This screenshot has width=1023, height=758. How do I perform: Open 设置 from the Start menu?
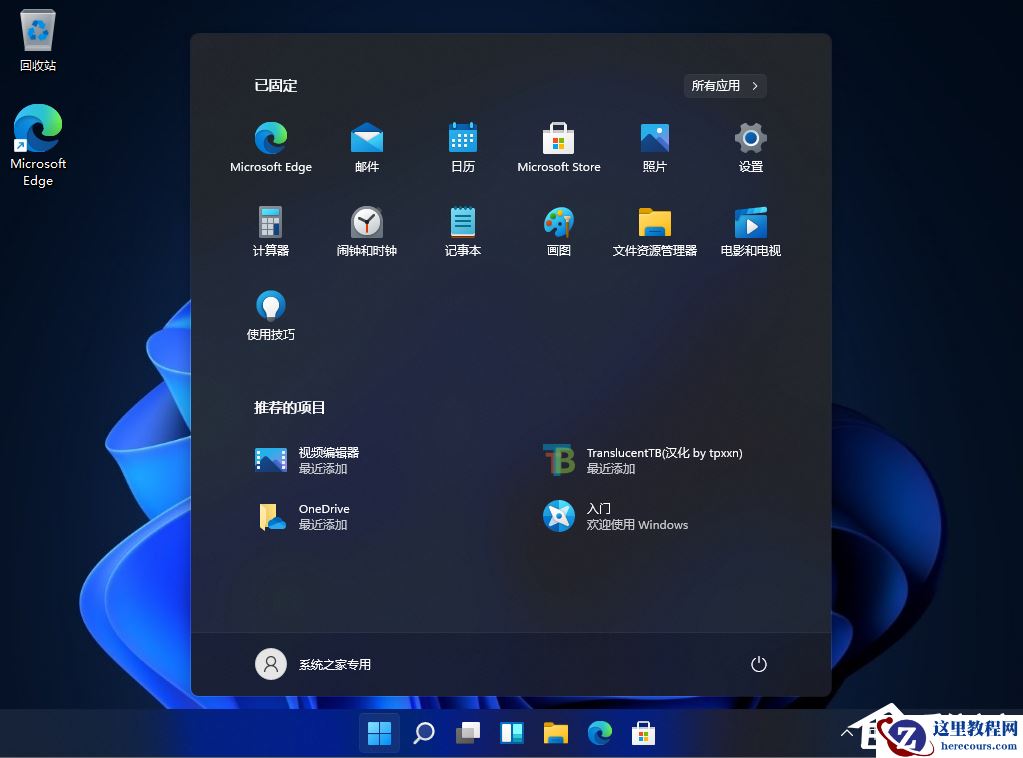pyautogui.click(x=750, y=145)
